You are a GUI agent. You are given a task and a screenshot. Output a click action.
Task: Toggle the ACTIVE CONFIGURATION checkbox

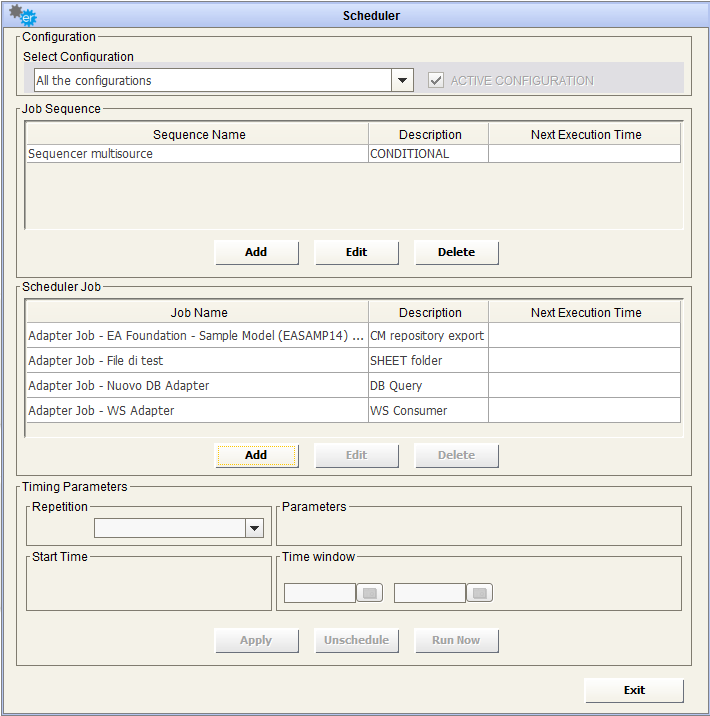click(435, 81)
